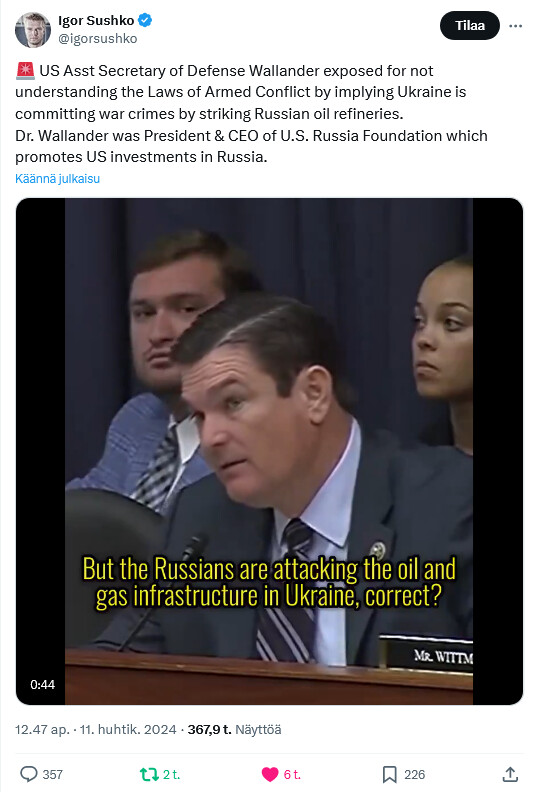
Task: Play the embedded hearing video
Action: (269, 451)
